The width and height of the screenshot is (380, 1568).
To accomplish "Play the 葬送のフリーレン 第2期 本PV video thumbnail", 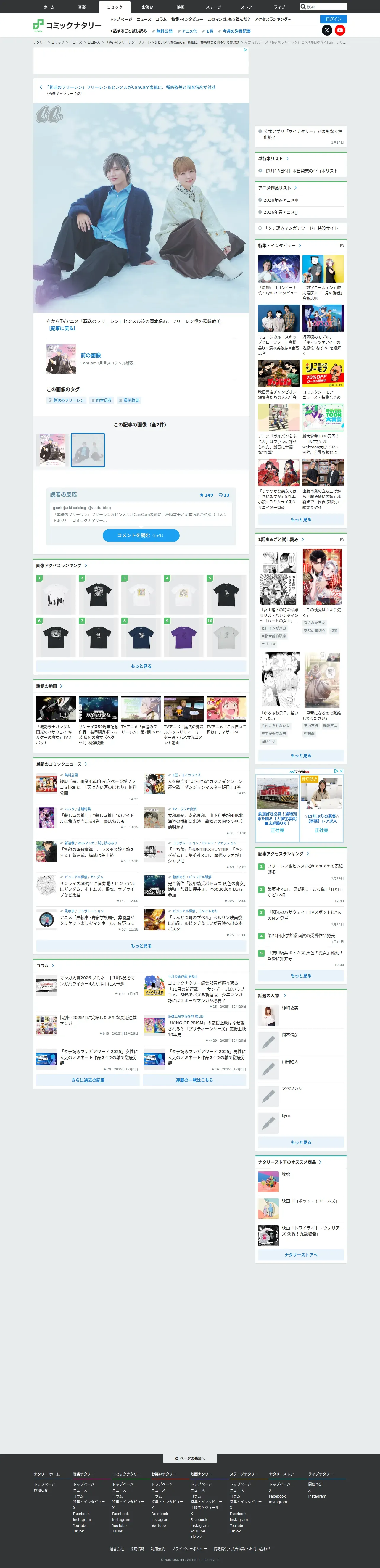I will pyautogui.click(x=141, y=709).
